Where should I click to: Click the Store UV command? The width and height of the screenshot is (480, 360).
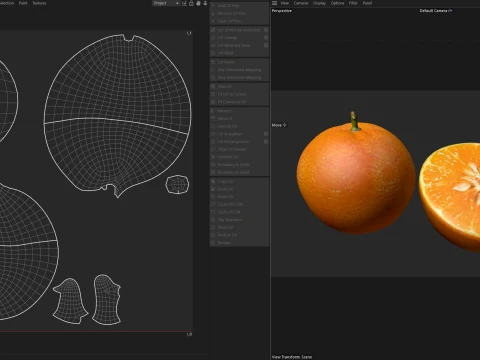tap(239, 228)
